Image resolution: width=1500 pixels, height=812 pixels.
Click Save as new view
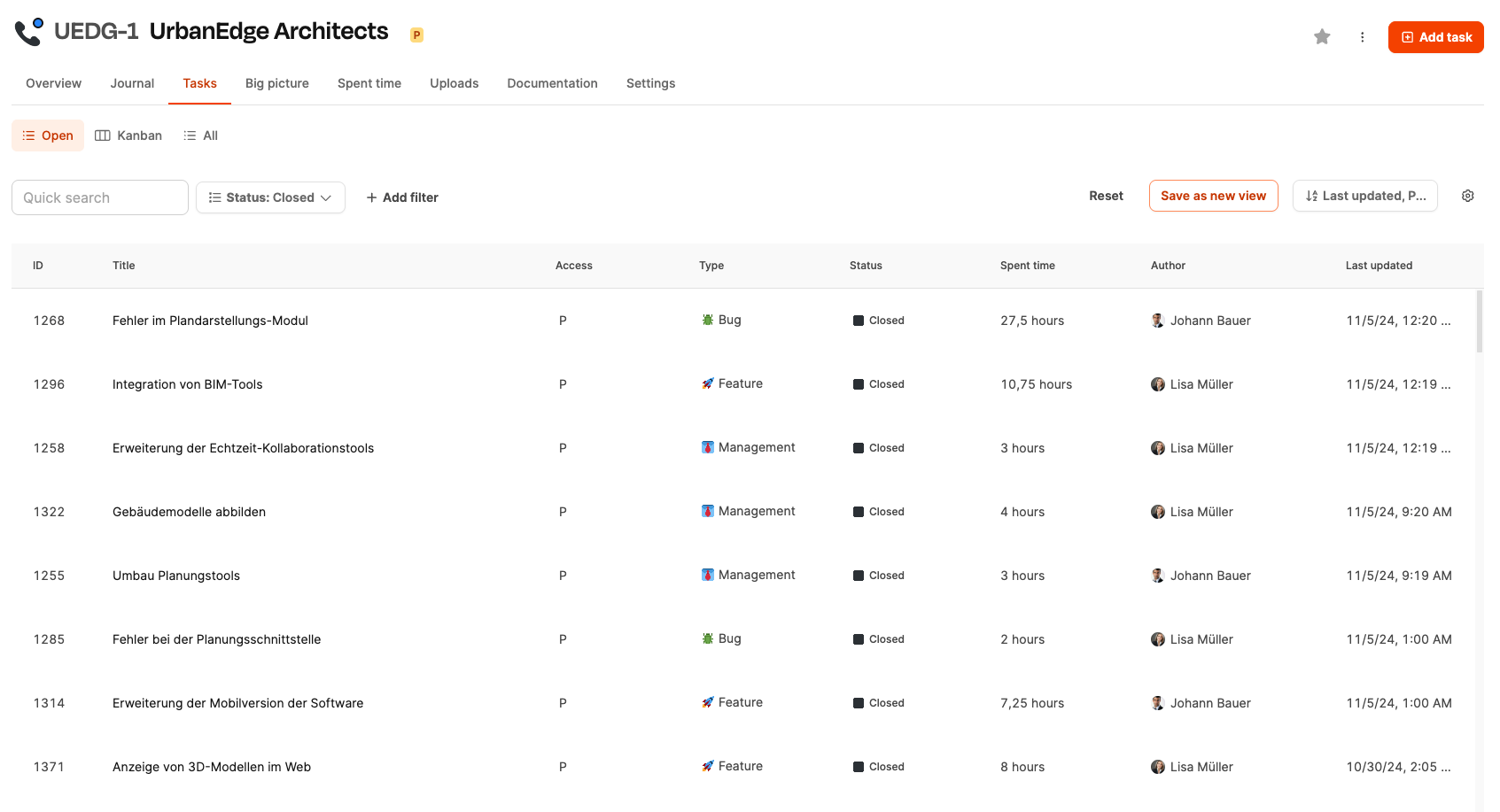pos(1213,196)
